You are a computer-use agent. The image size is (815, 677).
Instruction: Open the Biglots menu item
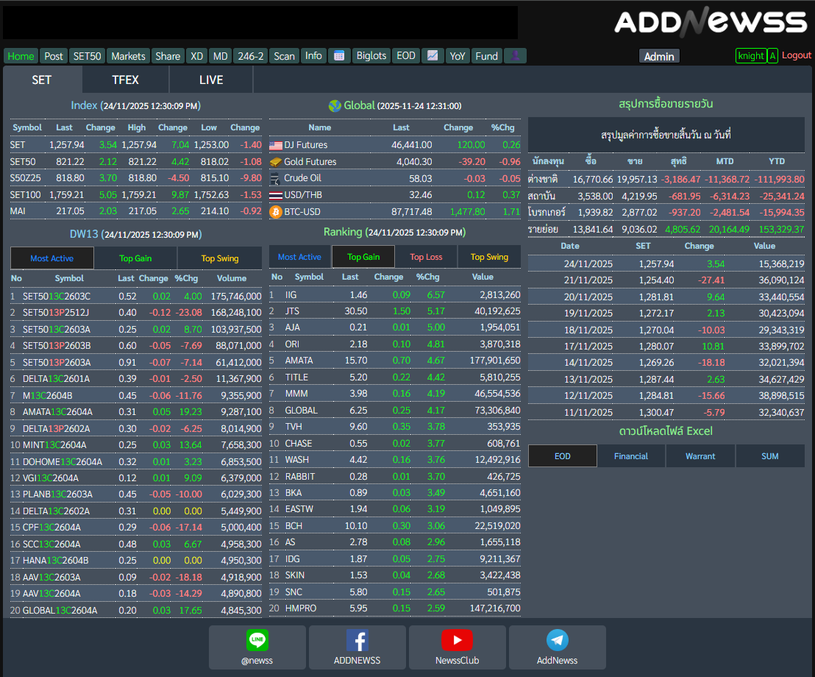pyautogui.click(x=371, y=56)
